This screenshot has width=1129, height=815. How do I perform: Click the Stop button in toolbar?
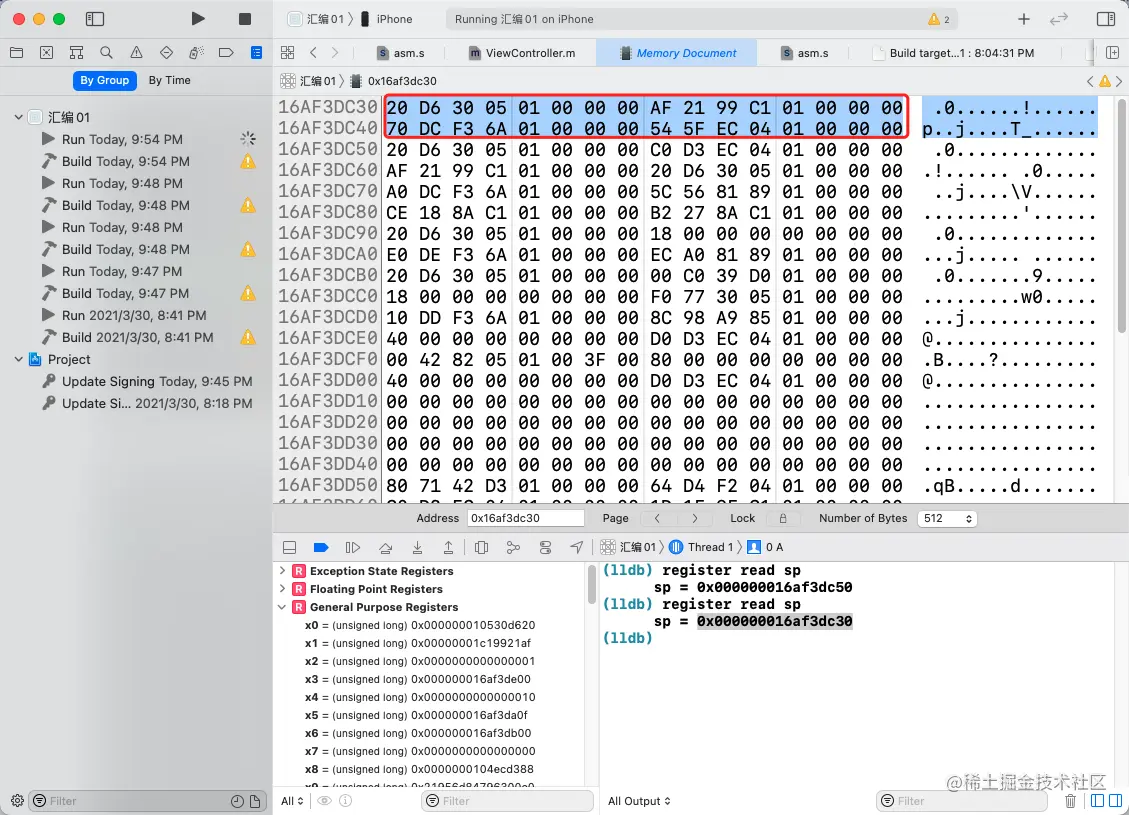click(245, 19)
